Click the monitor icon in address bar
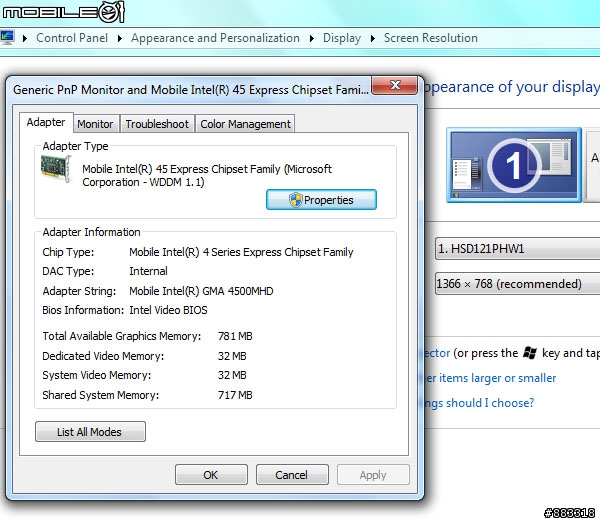This screenshot has height=521, width=600. (x=7, y=37)
